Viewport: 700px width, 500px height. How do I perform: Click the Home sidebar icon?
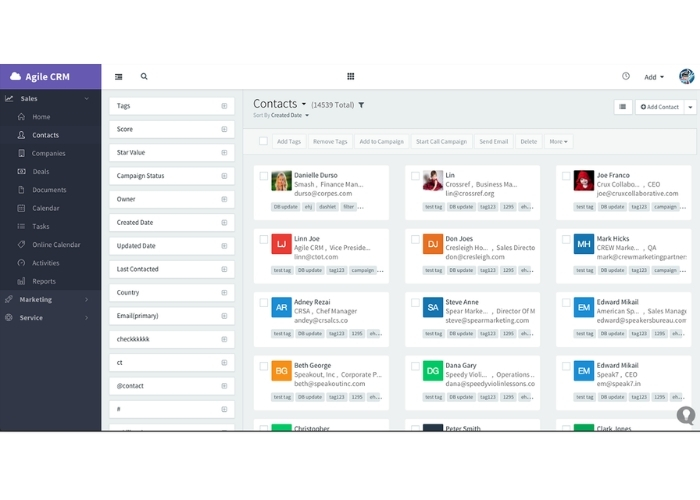[x=21, y=117]
